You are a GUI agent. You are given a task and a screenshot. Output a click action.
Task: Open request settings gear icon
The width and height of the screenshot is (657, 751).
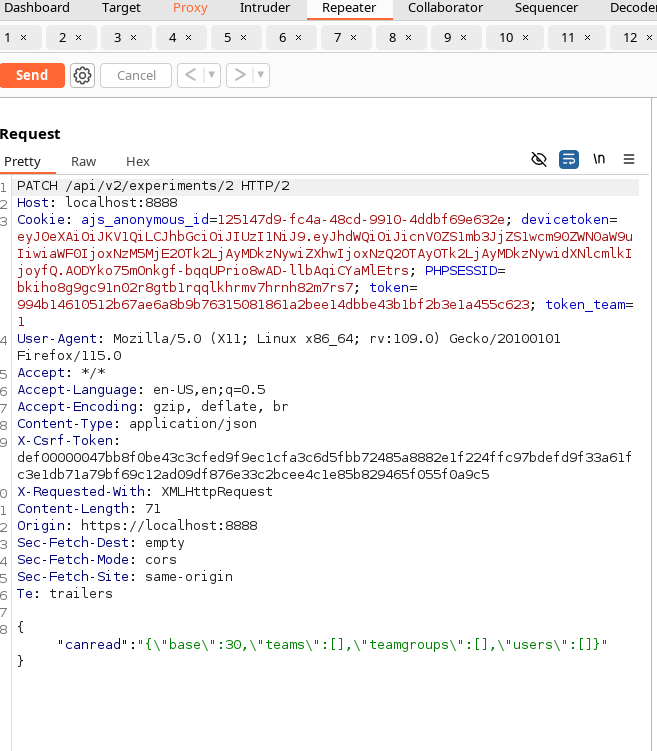(82, 75)
